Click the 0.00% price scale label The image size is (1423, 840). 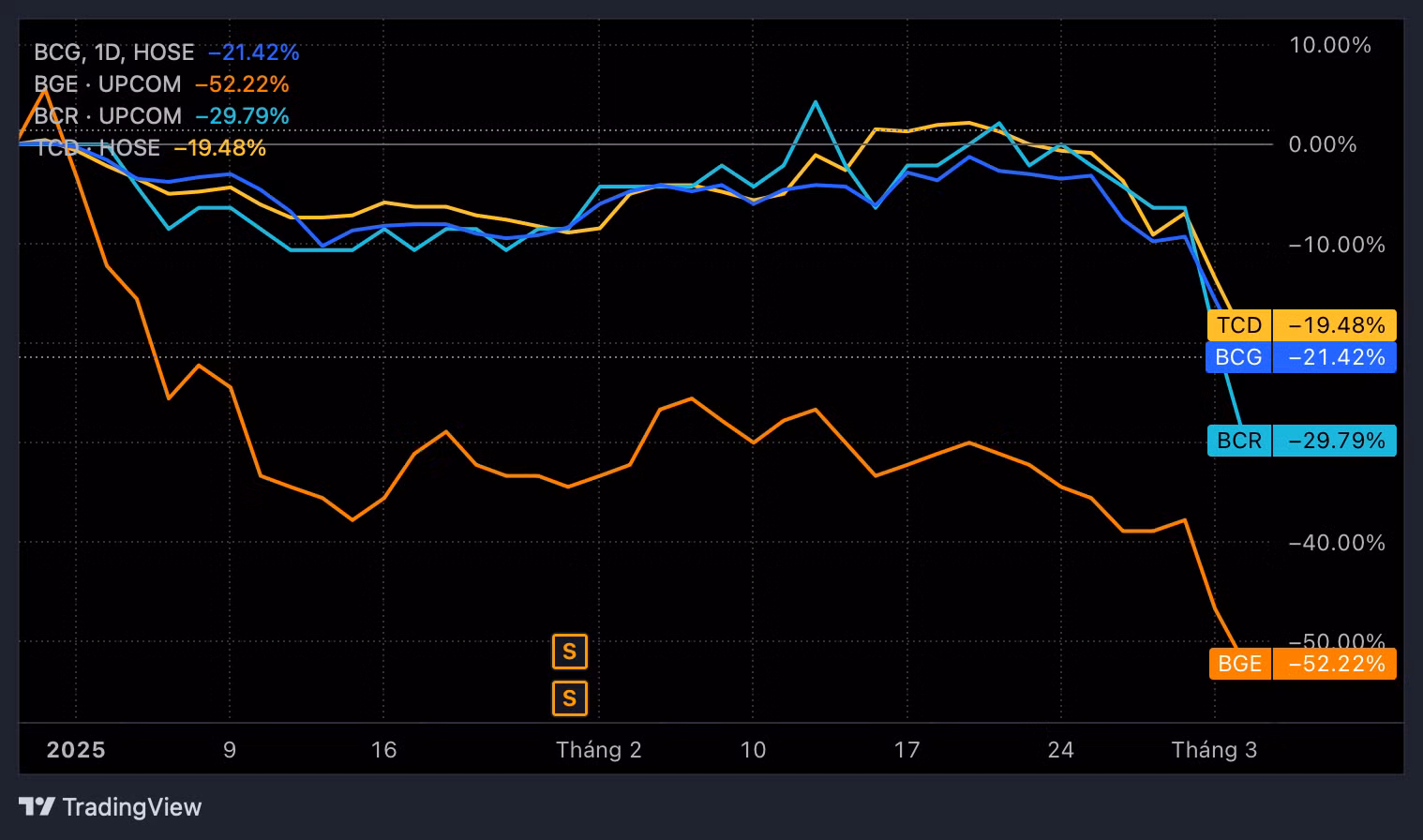[x=1322, y=144]
